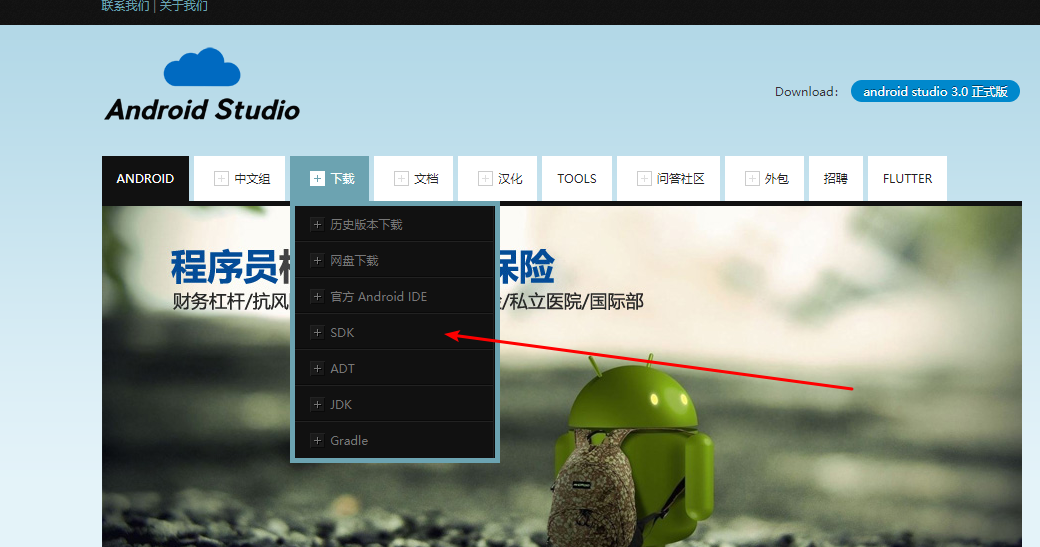Image resolution: width=1040 pixels, height=547 pixels.
Task: Click the plus icon beside 外包
Action: (752, 178)
